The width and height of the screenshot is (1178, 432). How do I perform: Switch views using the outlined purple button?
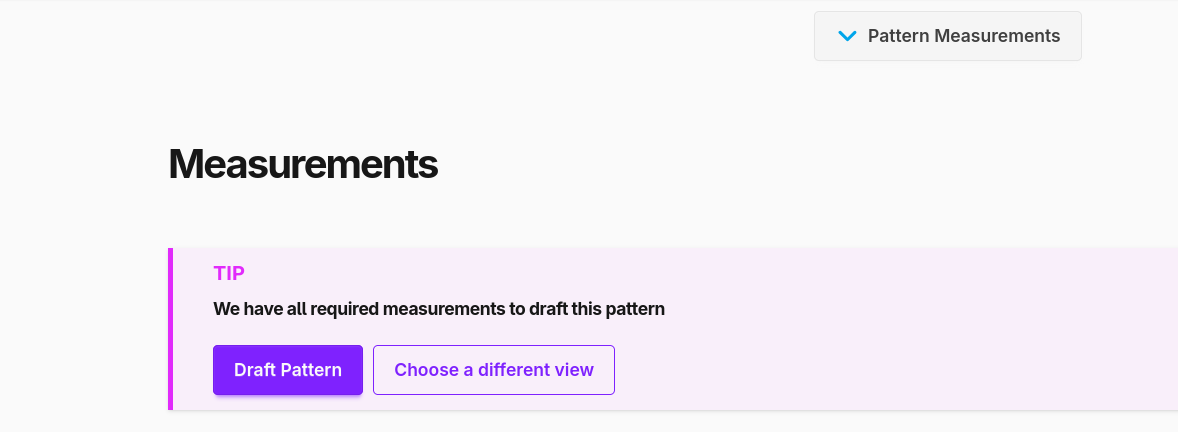coord(494,370)
